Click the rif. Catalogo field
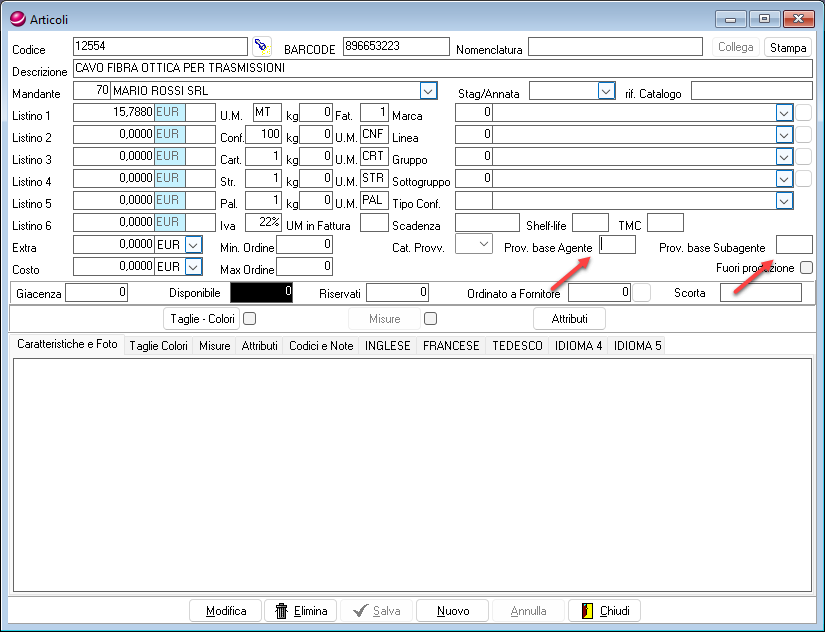 pyautogui.click(x=752, y=91)
